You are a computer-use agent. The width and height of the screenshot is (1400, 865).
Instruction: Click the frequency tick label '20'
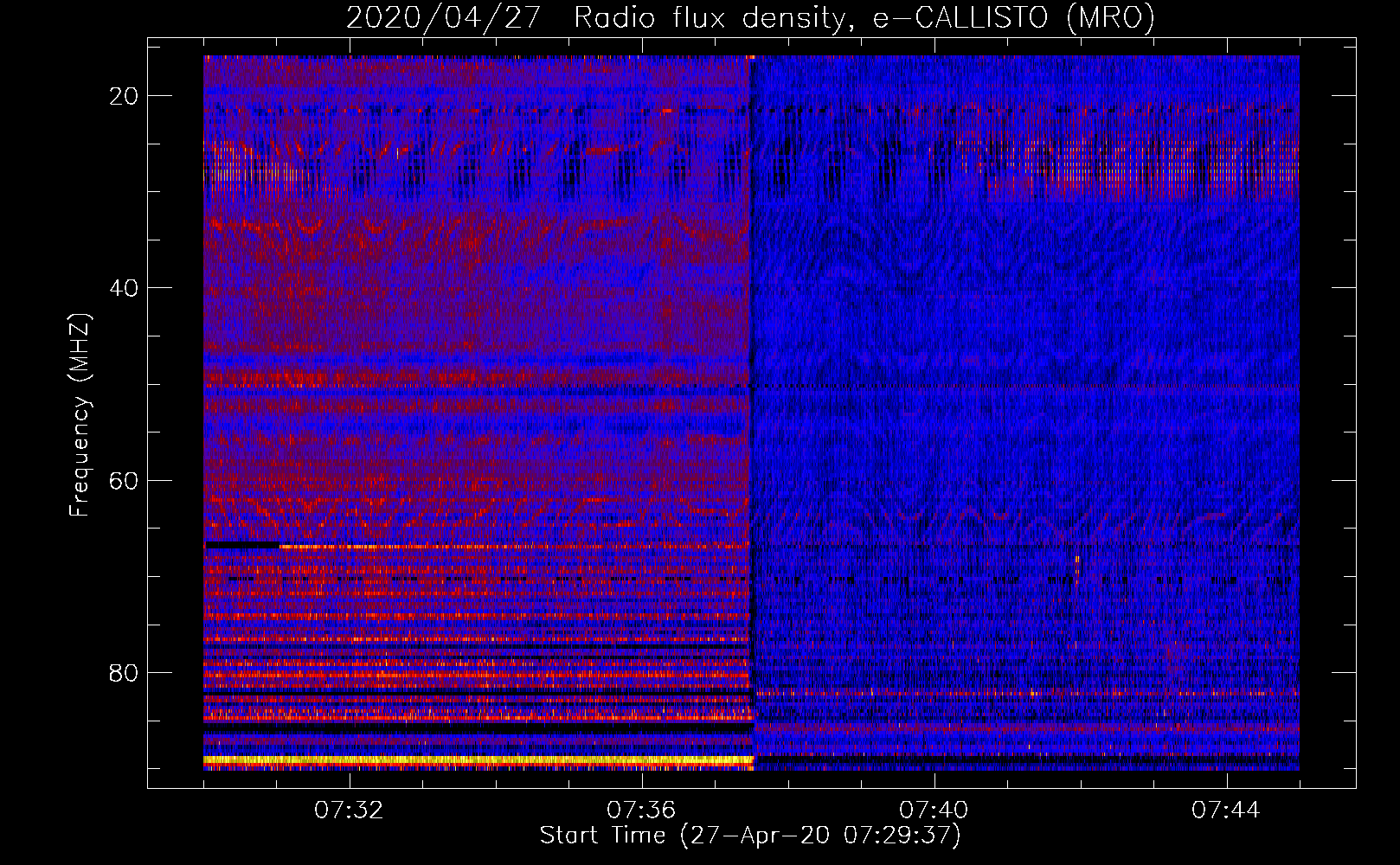point(125,96)
